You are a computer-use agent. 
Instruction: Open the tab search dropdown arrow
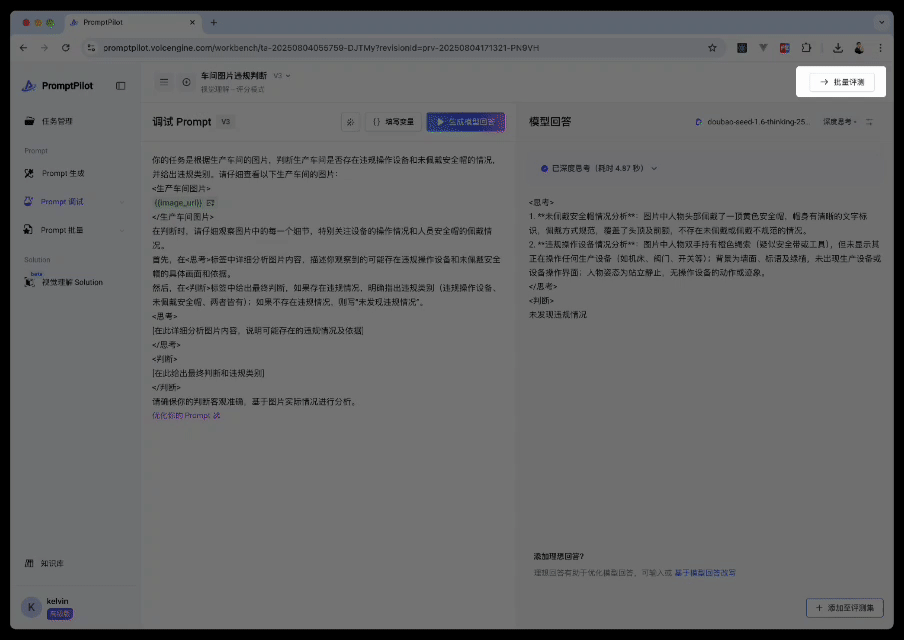tap(881, 22)
